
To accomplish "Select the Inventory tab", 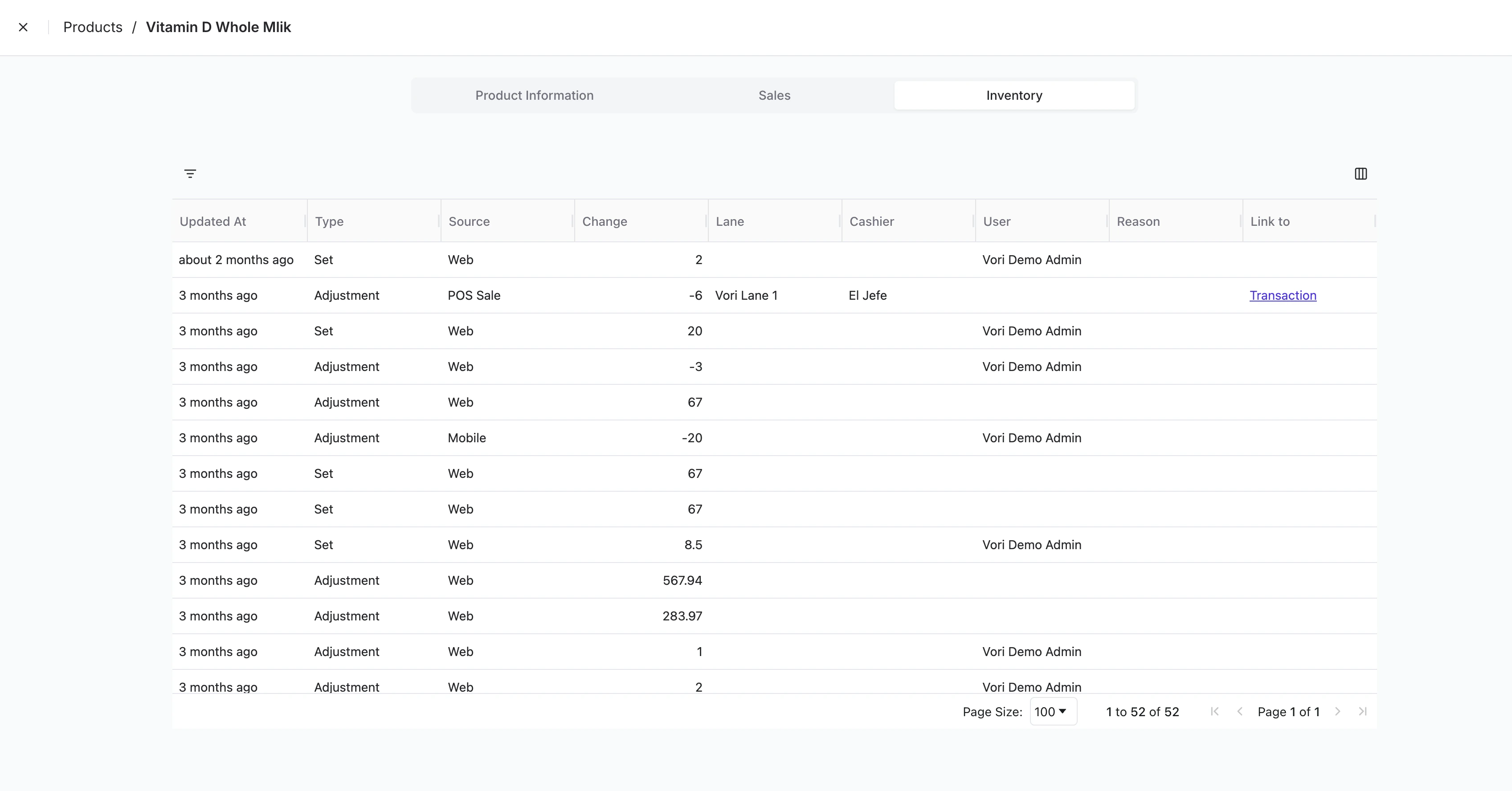I will click(x=1013, y=95).
